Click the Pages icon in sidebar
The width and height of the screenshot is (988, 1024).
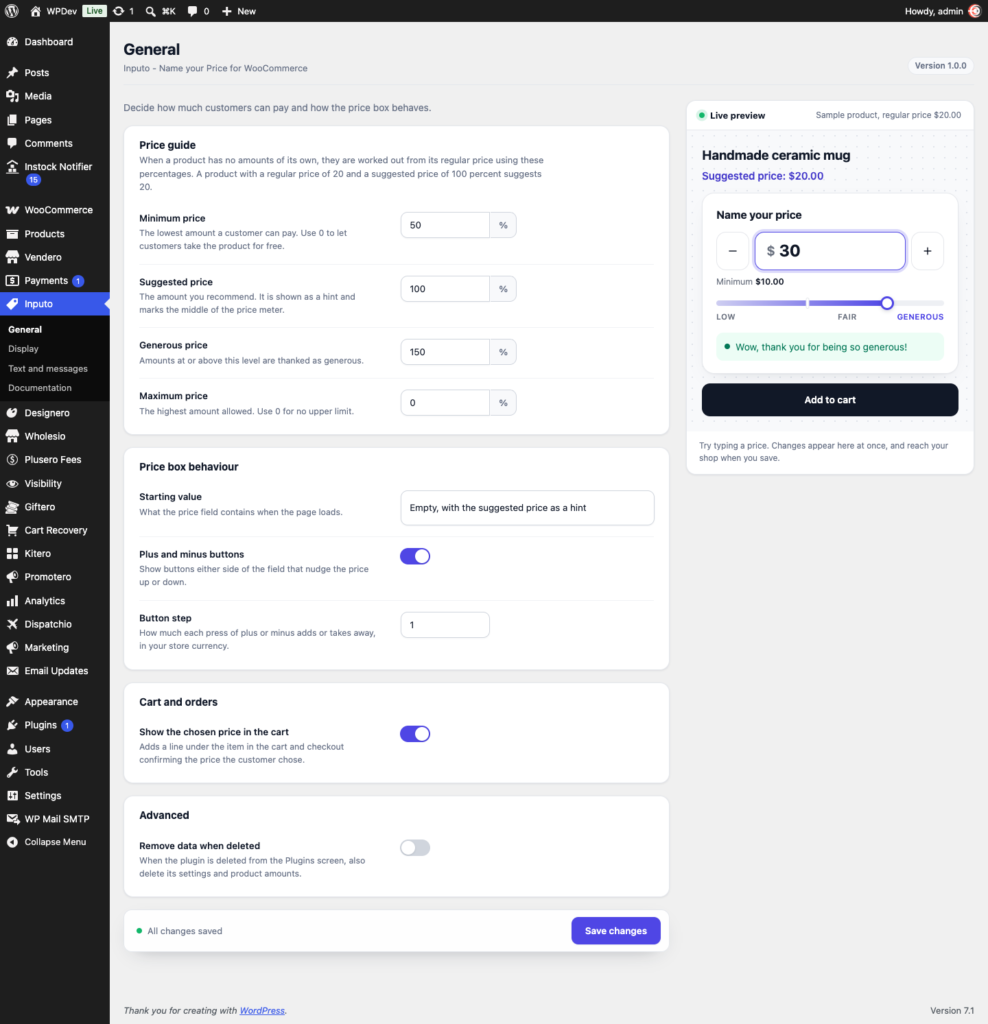(12, 120)
